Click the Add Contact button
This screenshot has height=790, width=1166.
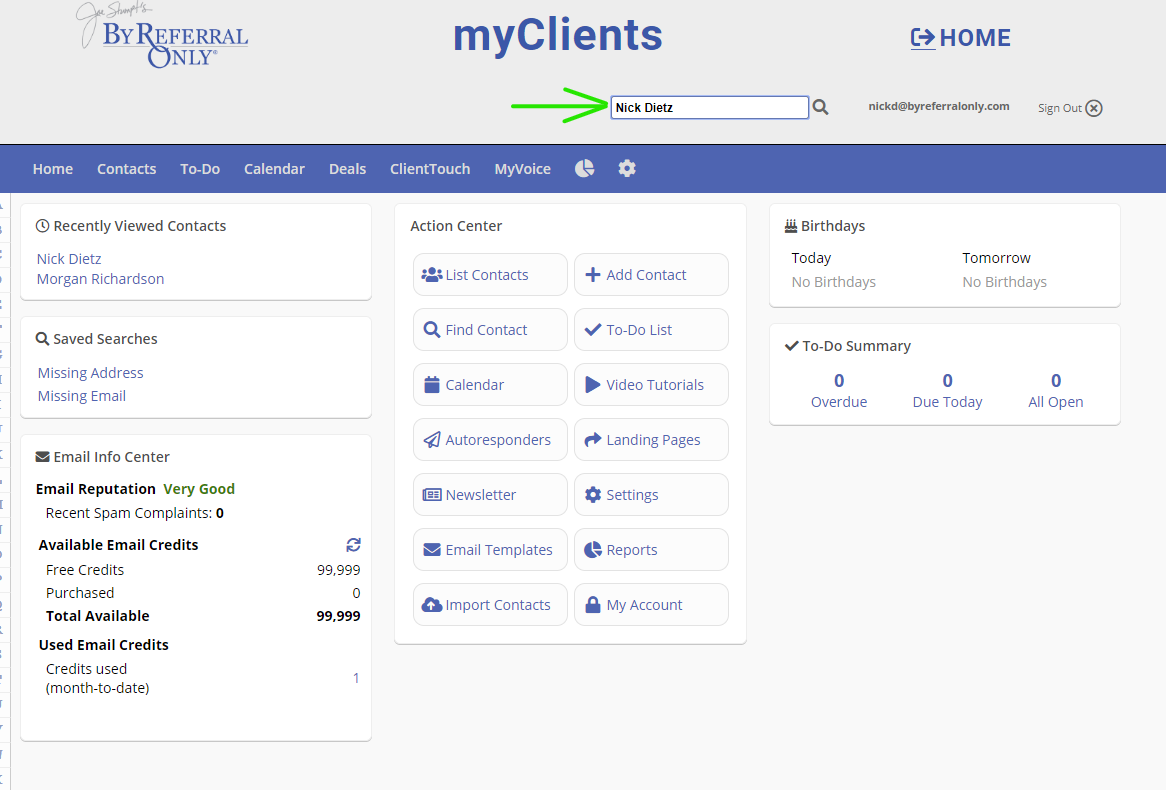[x=651, y=274]
